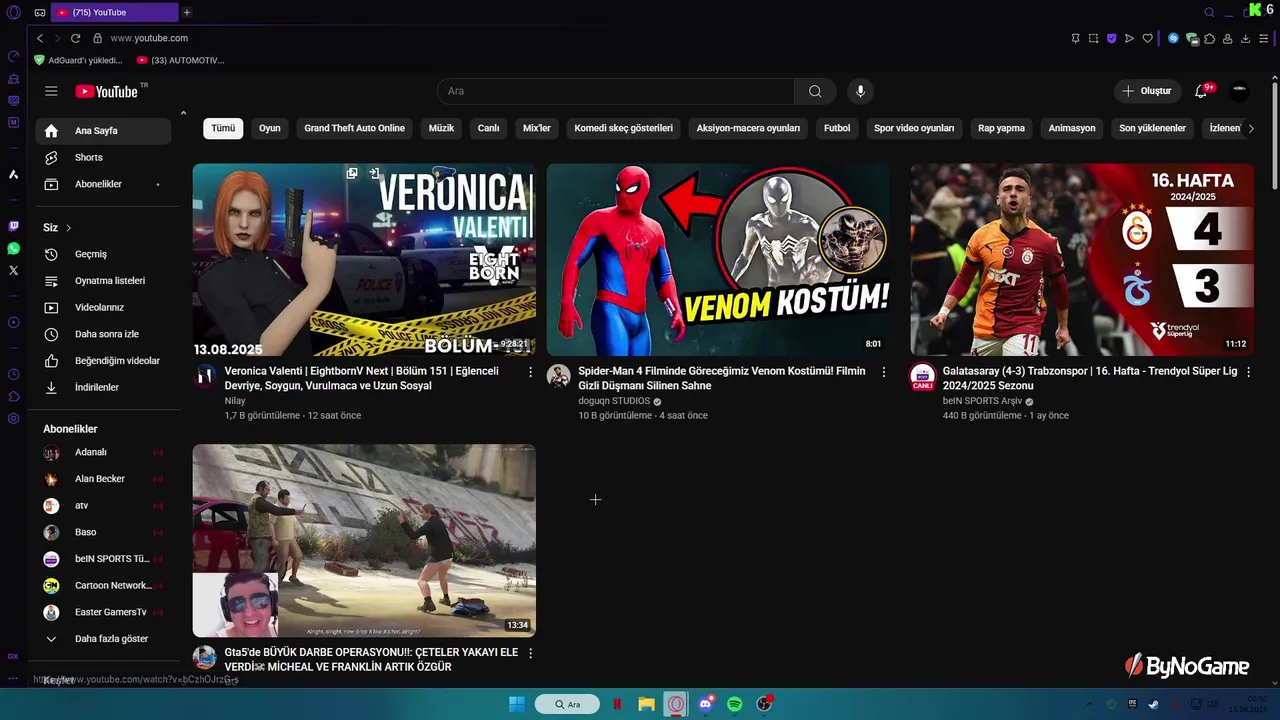The width and height of the screenshot is (1280, 720).
Task: Open the Venom Kostüm Spider-Man thumbnail
Action: click(718, 260)
